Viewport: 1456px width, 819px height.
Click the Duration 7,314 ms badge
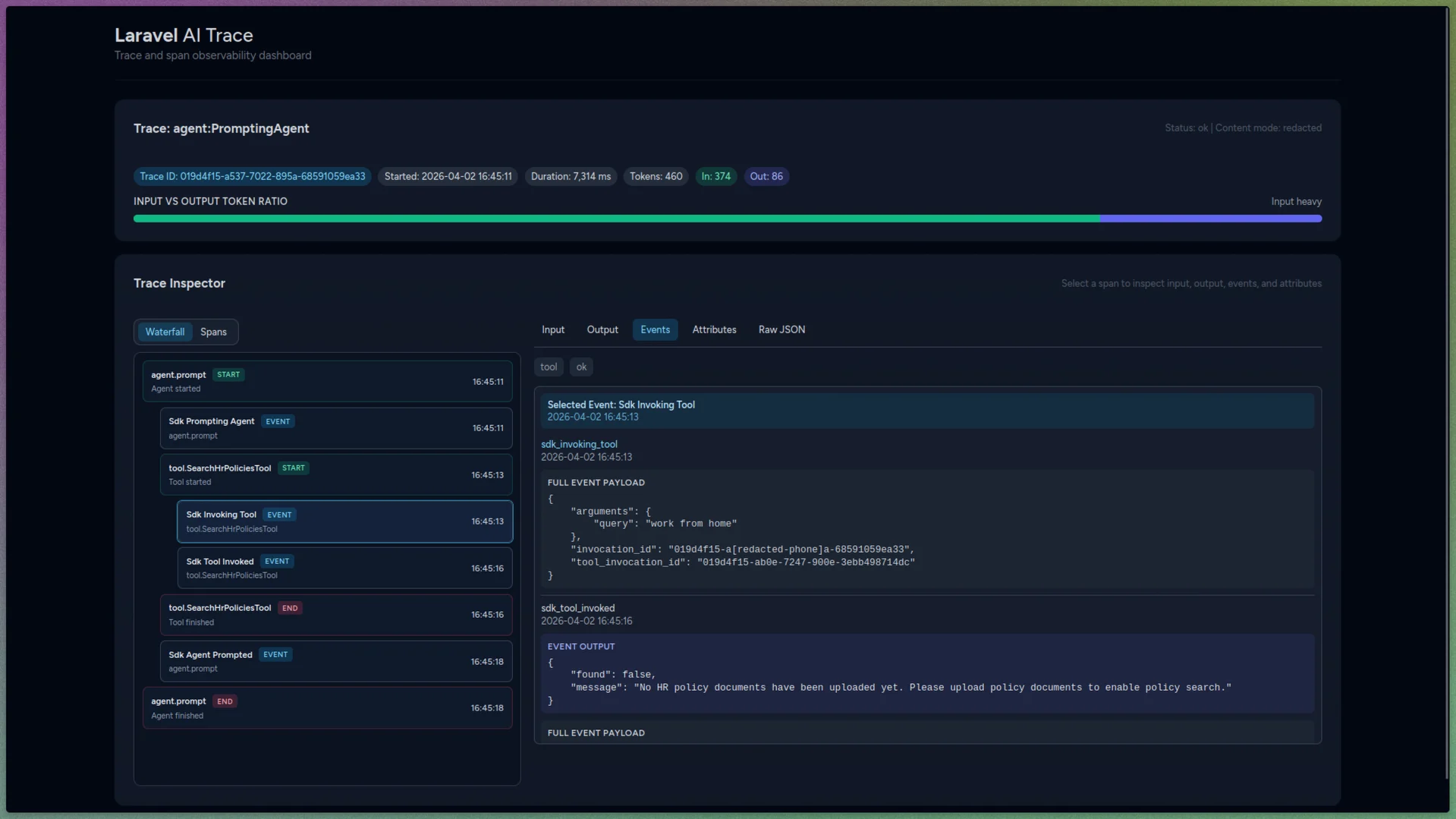pyautogui.click(x=571, y=176)
